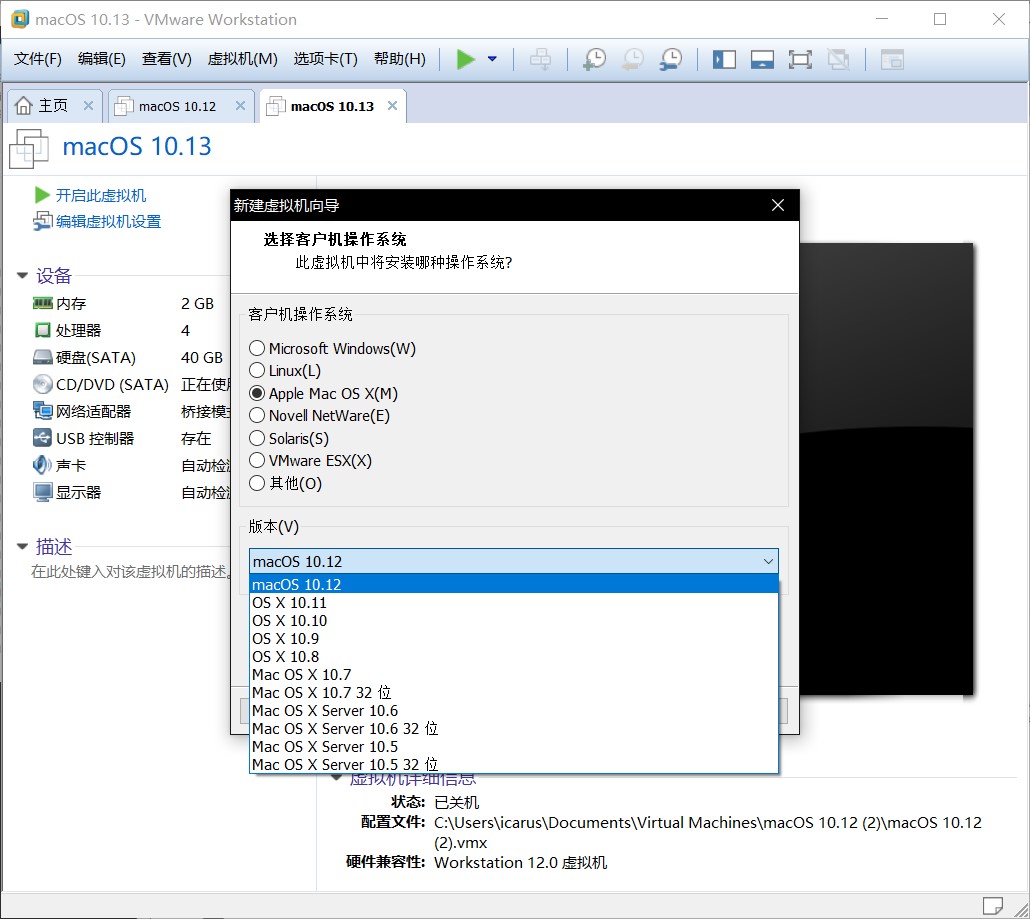The height and width of the screenshot is (919, 1030).
Task: Switch to the 主页 tab
Action: click(53, 105)
